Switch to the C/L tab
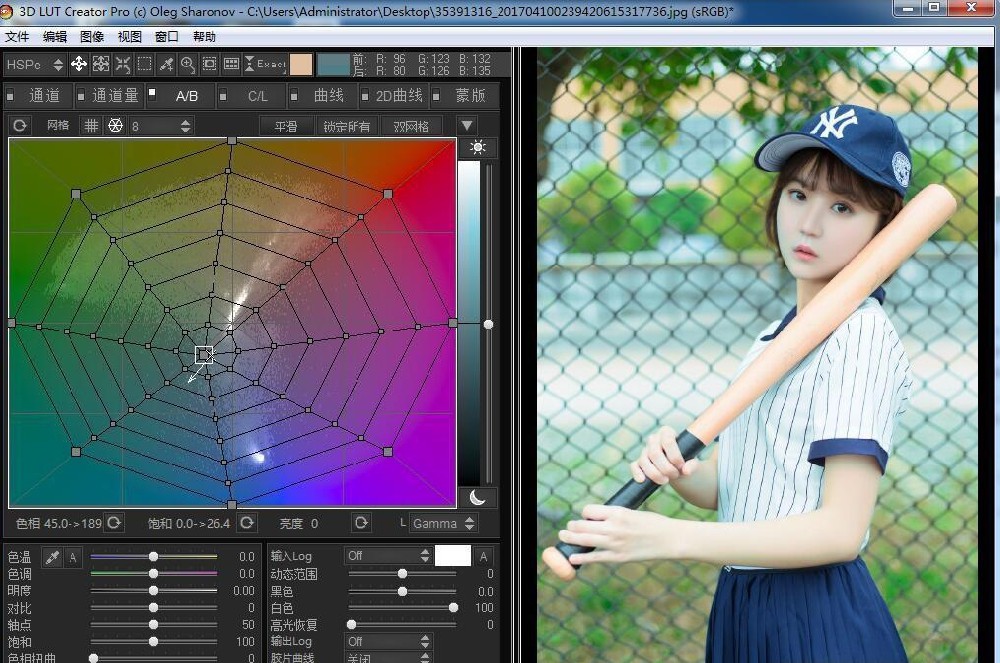Viewport: 1000px width, 663px height. (258, 97)
